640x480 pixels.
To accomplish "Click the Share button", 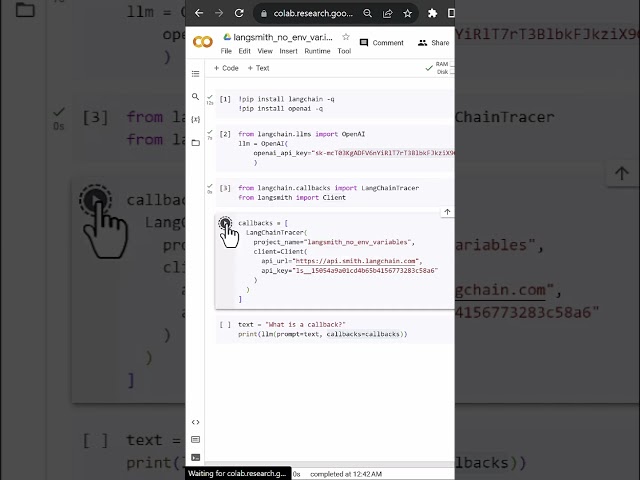I will coord(433,43).
